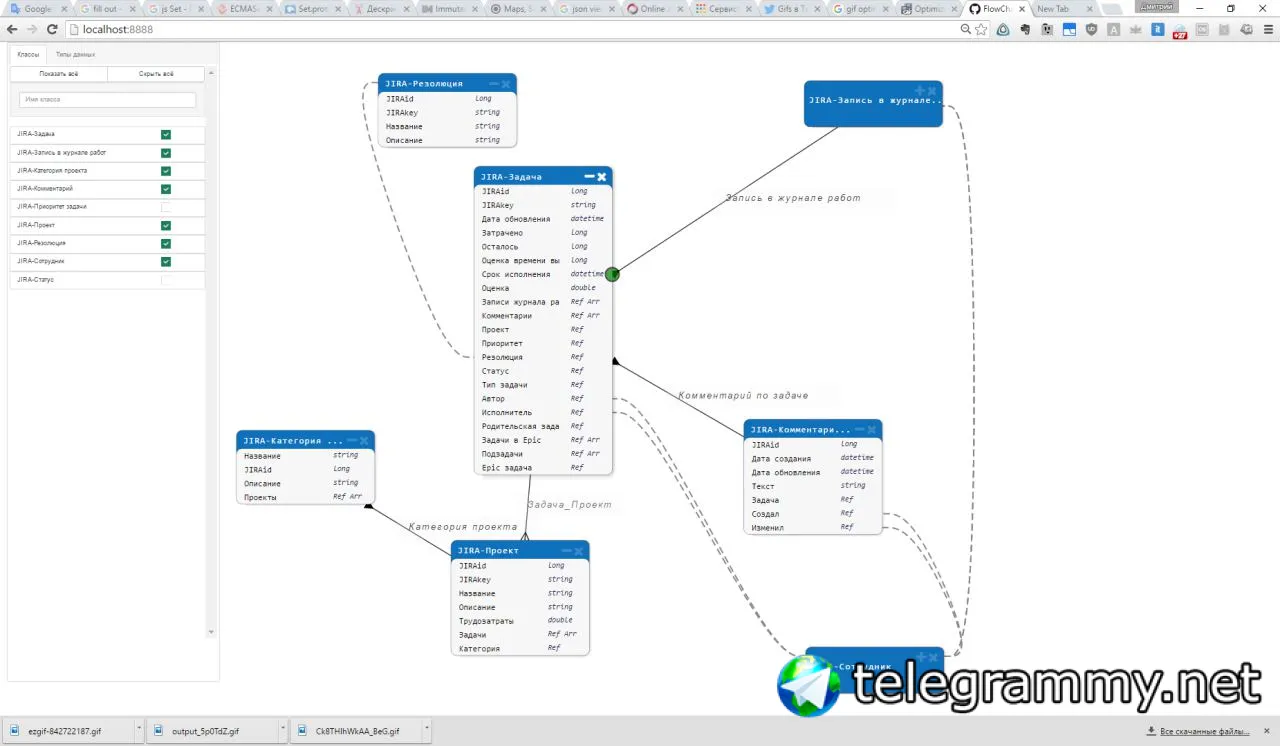Click the Показать всё button

(59, 74)
